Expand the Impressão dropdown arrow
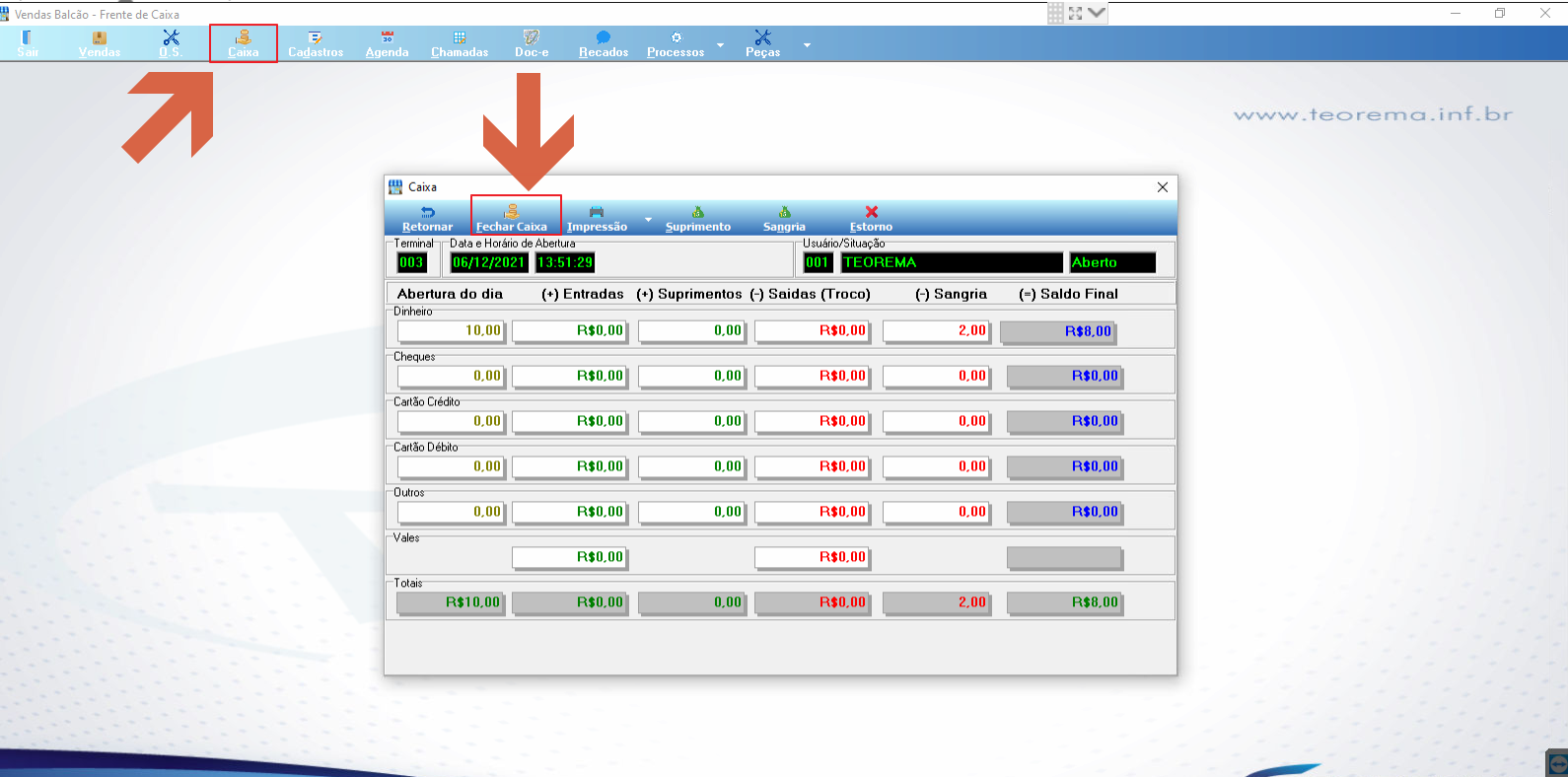Viewport: 1568px width, 777px height. tap(648, 219)
